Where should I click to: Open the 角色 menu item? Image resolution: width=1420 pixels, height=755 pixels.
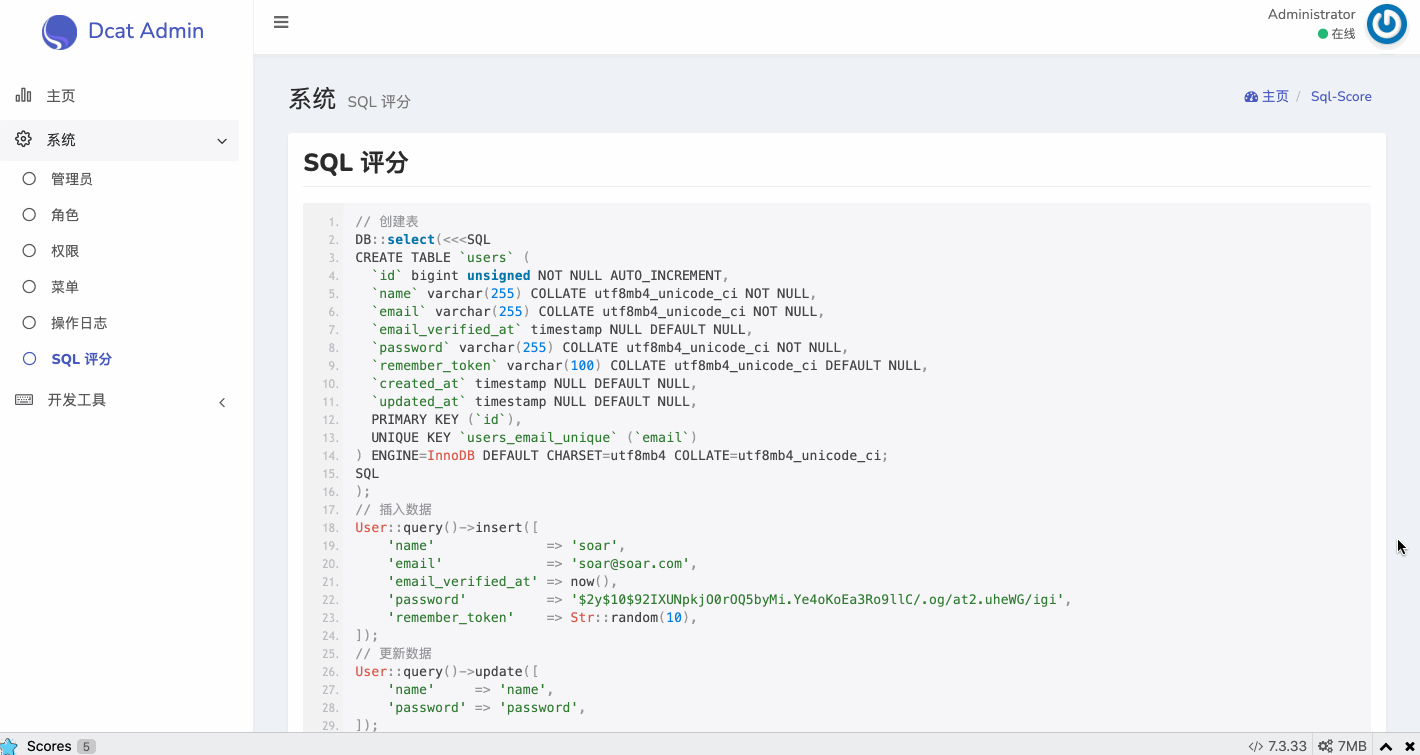tap(119, 215)
